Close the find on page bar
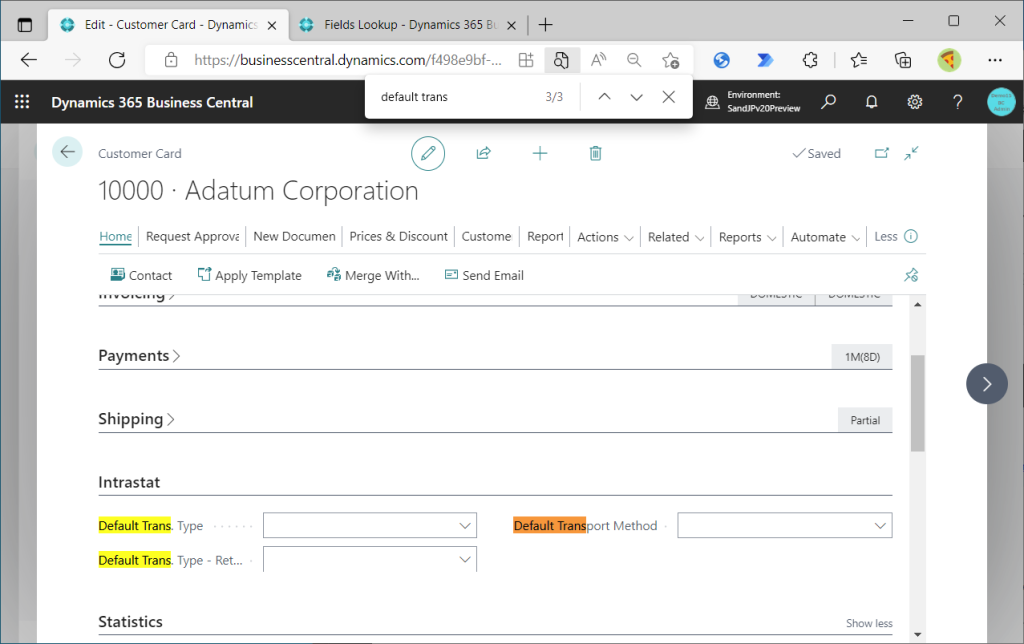Screen dimensions: 1024x644 (x=668, y=97)
